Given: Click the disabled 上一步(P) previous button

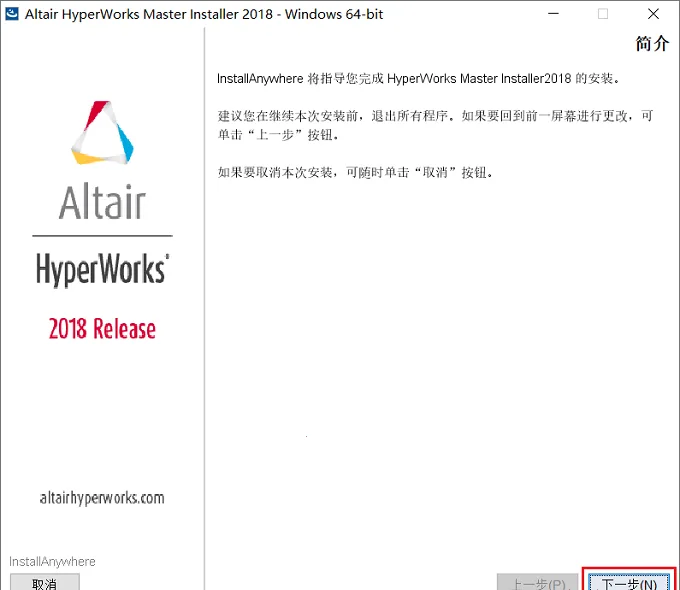Looking at the screenshot, I should (538, 582).
